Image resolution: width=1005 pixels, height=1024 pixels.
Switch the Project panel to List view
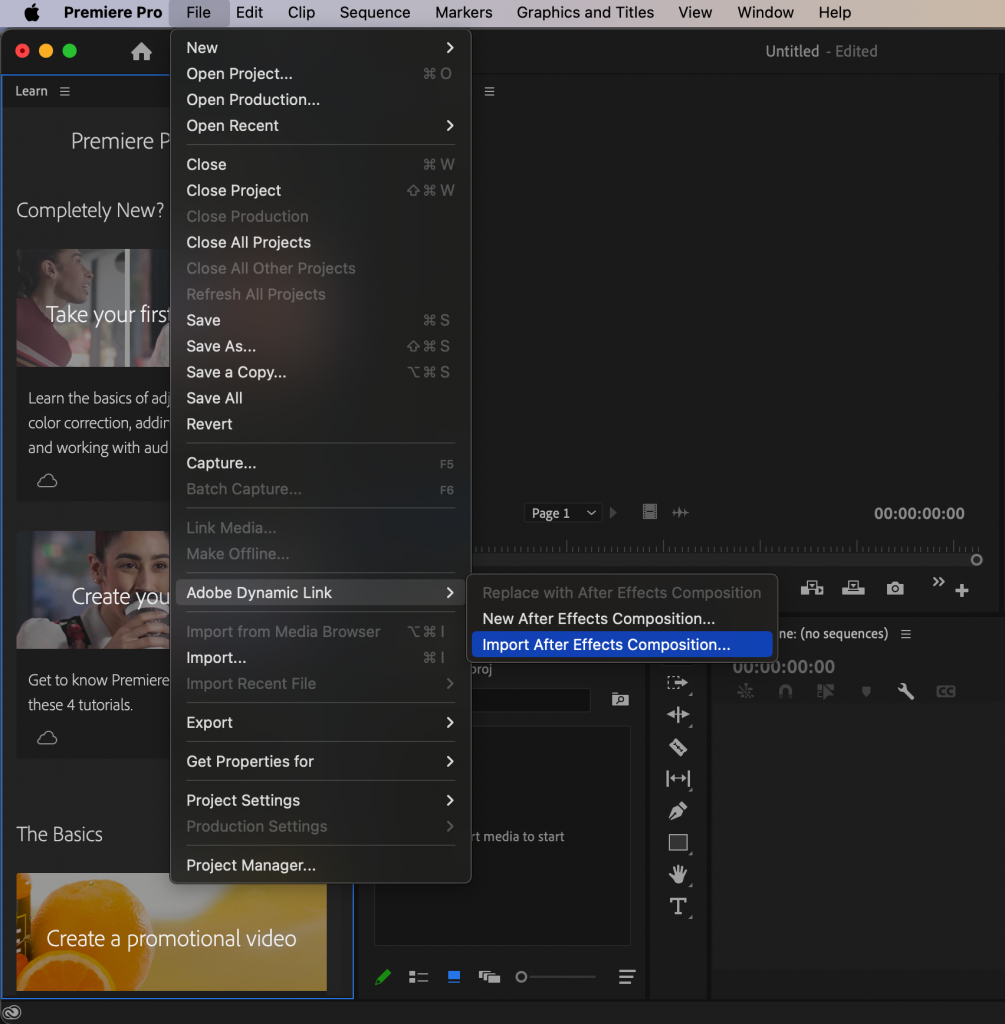[x=419, y=977]
